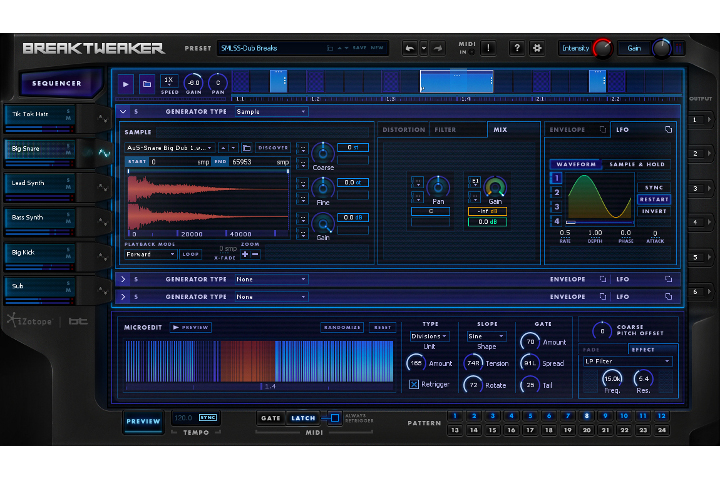Toggle the tempo SYNC button
The height and width of the screenshot is (480, 720).
point(208,417)
